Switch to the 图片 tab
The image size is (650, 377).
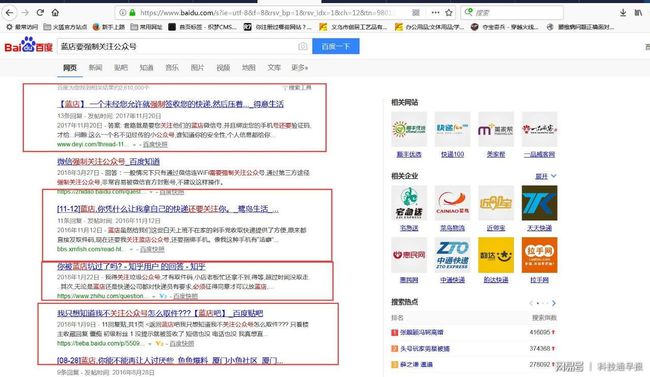[x=197, y=67]
